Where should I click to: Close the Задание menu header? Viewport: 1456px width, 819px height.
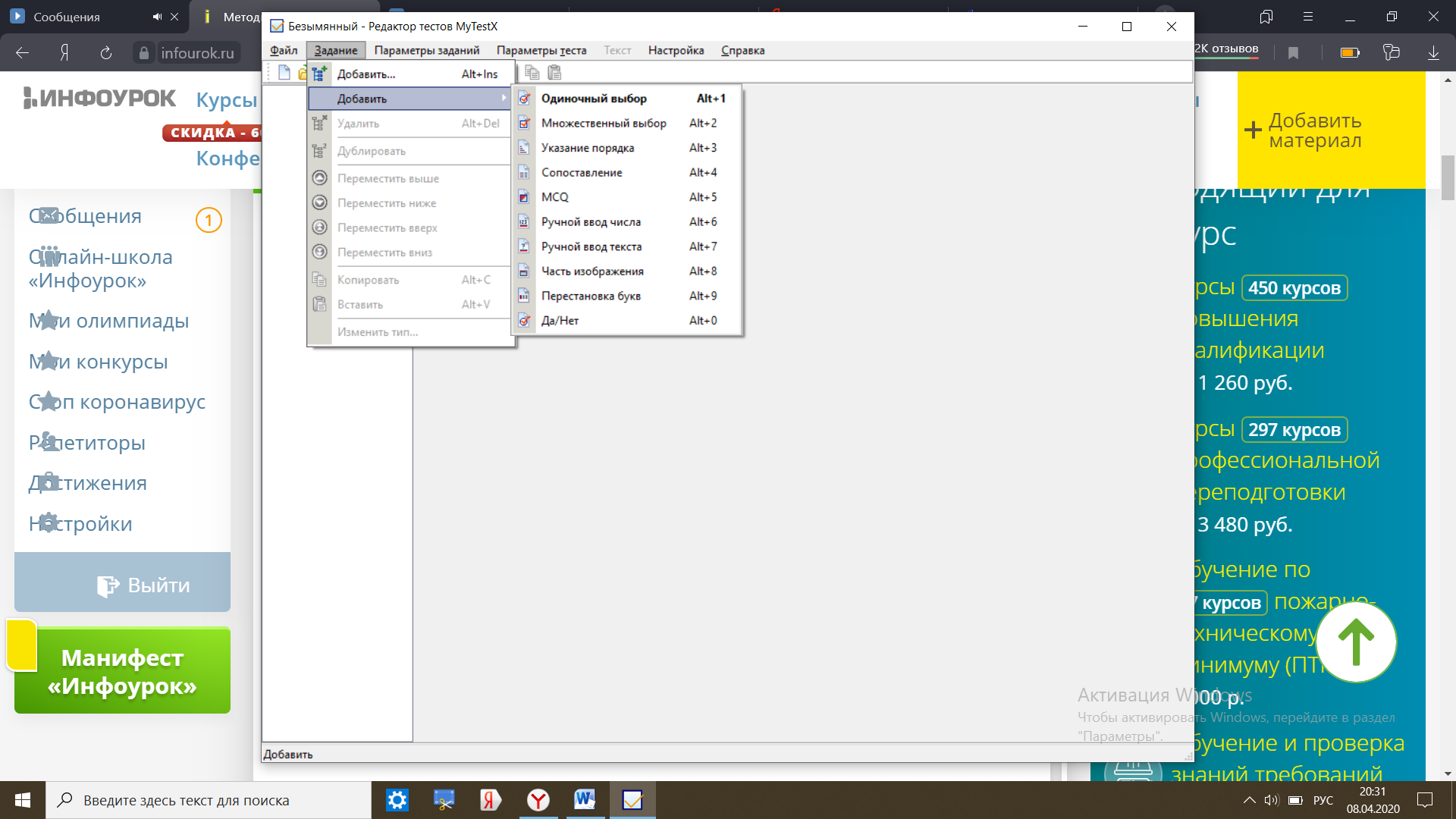point(336,50)
